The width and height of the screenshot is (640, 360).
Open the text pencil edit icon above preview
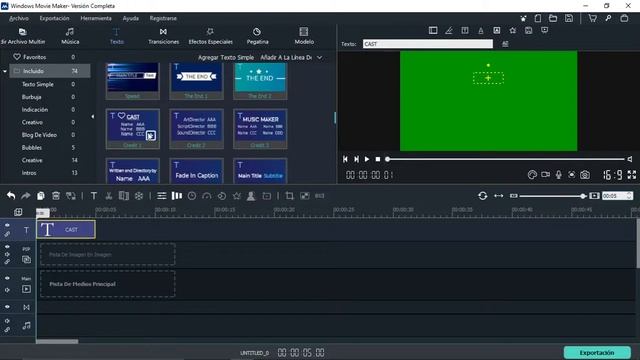(x=449, y=30)
